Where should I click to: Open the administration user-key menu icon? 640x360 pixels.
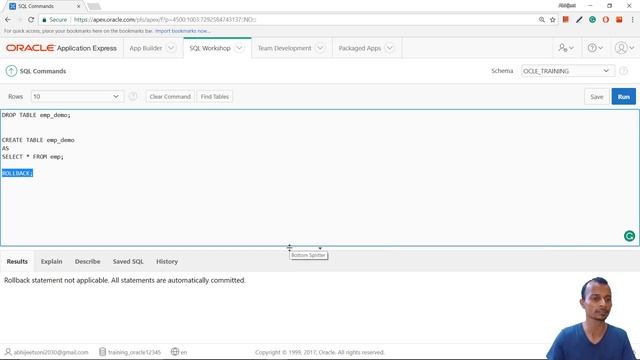(x=566, y=48)
